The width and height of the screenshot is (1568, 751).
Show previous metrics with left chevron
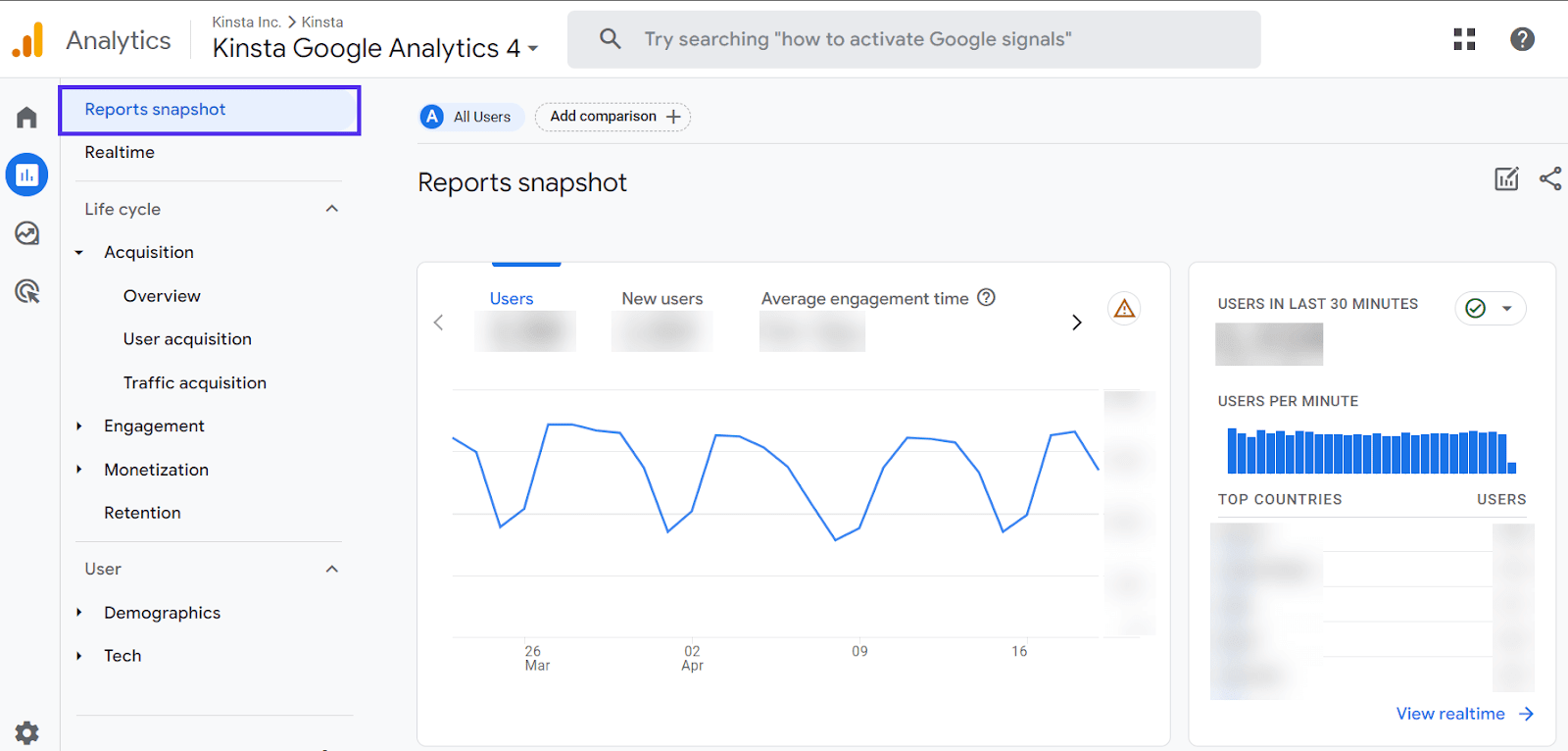click(438, 323)
